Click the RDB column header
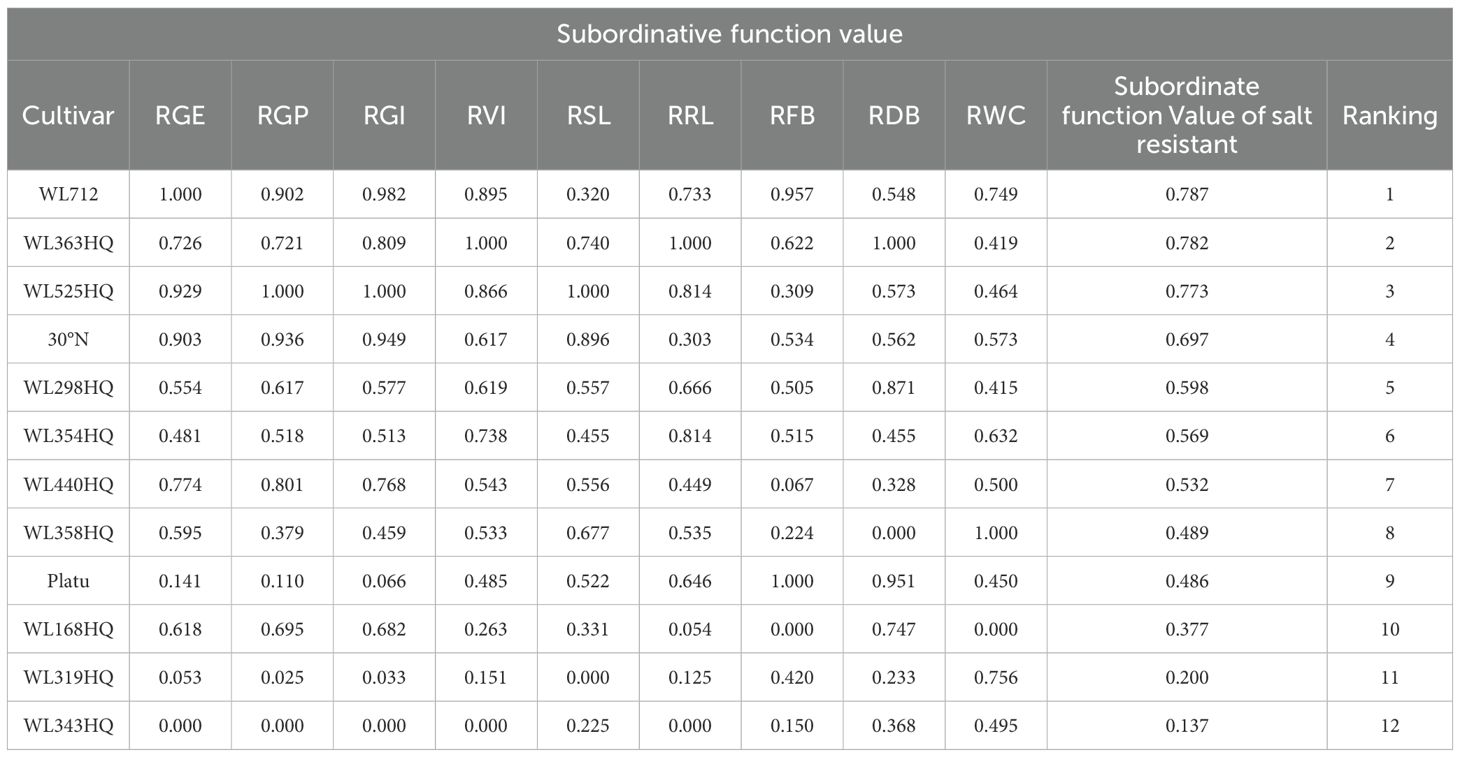 pos(893,115)
